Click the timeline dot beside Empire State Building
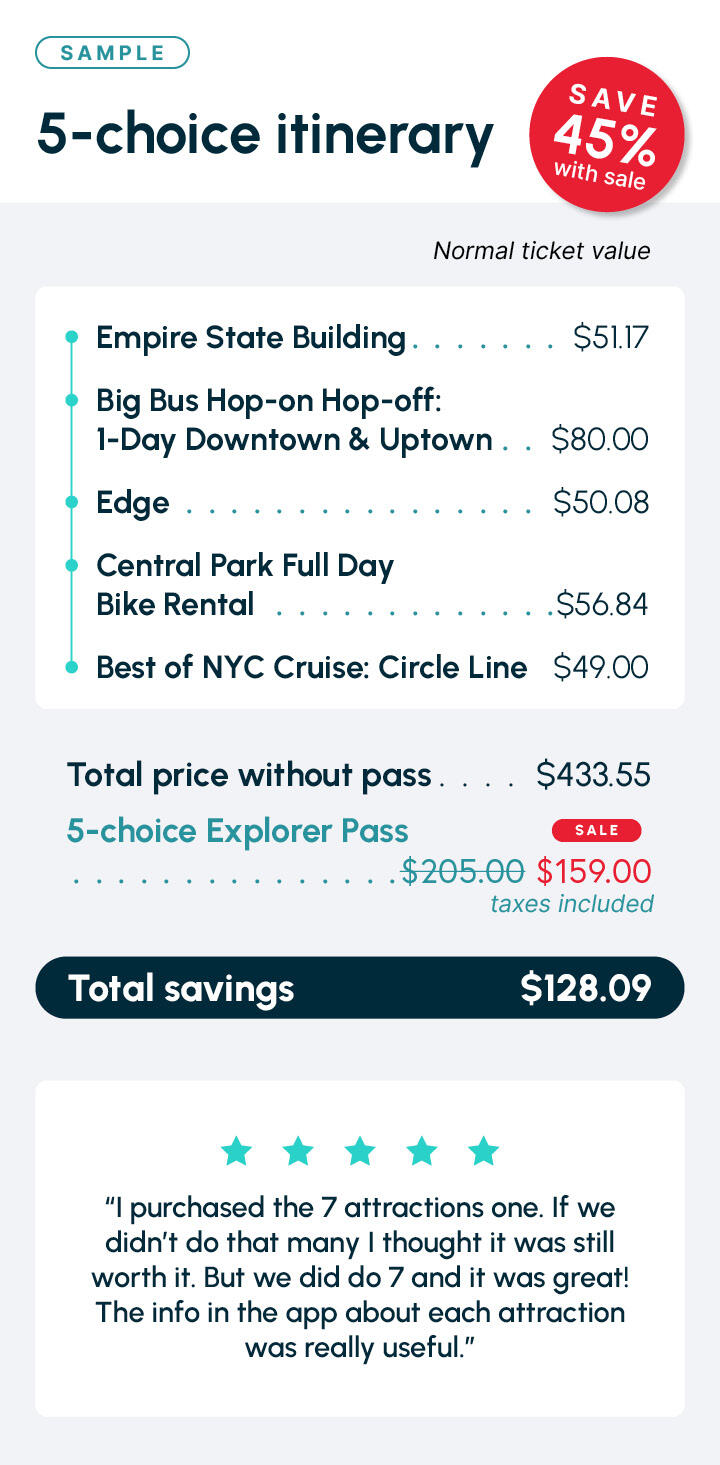Viewport: 720px width, 1465px height. pyautogui.click(x=71, y=338)
